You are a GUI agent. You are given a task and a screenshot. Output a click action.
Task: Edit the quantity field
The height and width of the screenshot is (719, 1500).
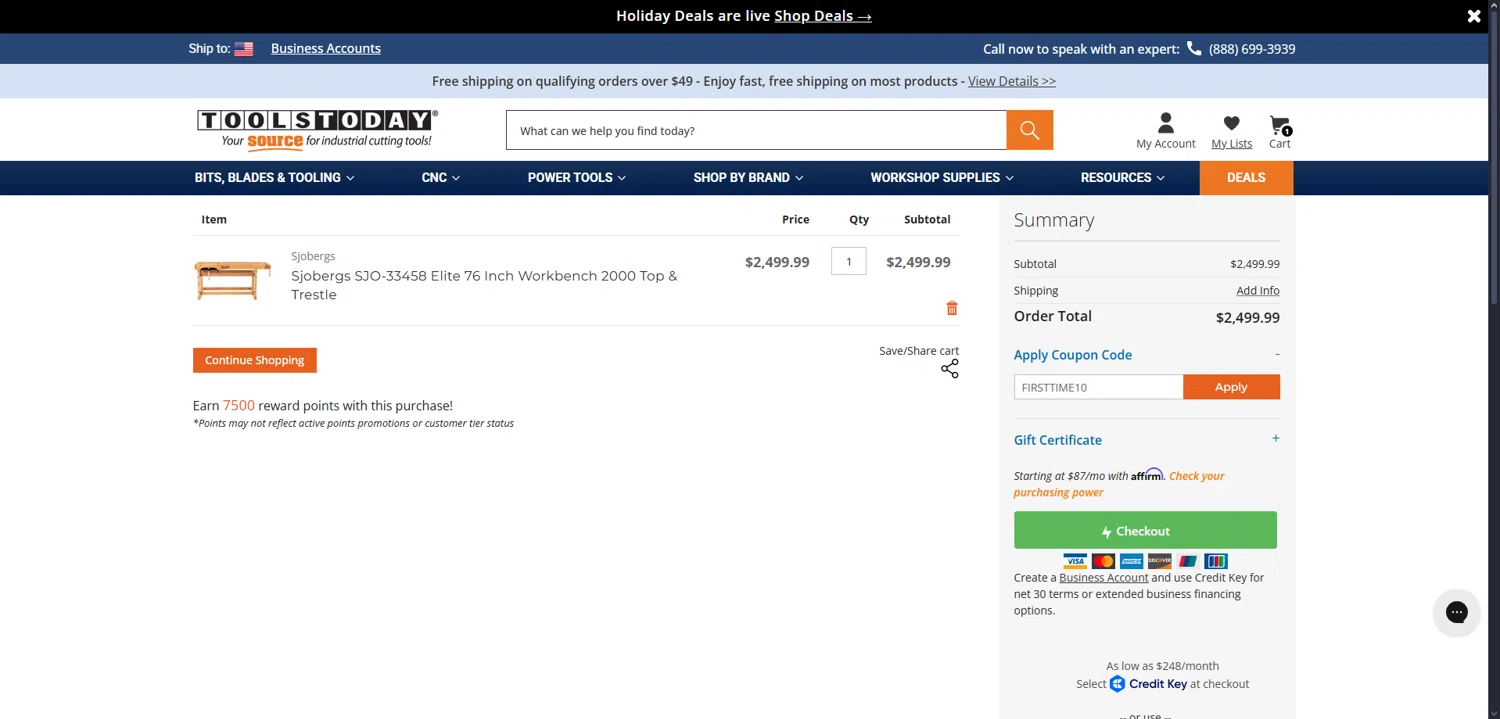[x=849, y=262]
